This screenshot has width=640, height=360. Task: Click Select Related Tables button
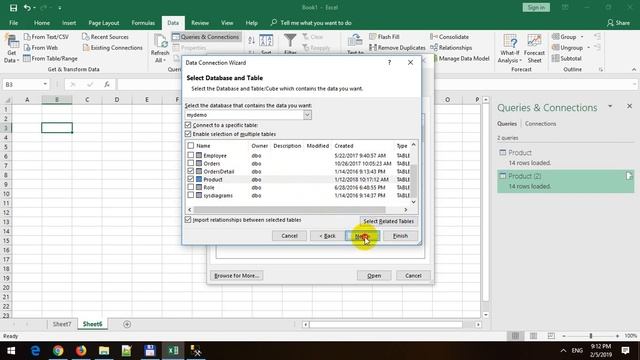389,221
